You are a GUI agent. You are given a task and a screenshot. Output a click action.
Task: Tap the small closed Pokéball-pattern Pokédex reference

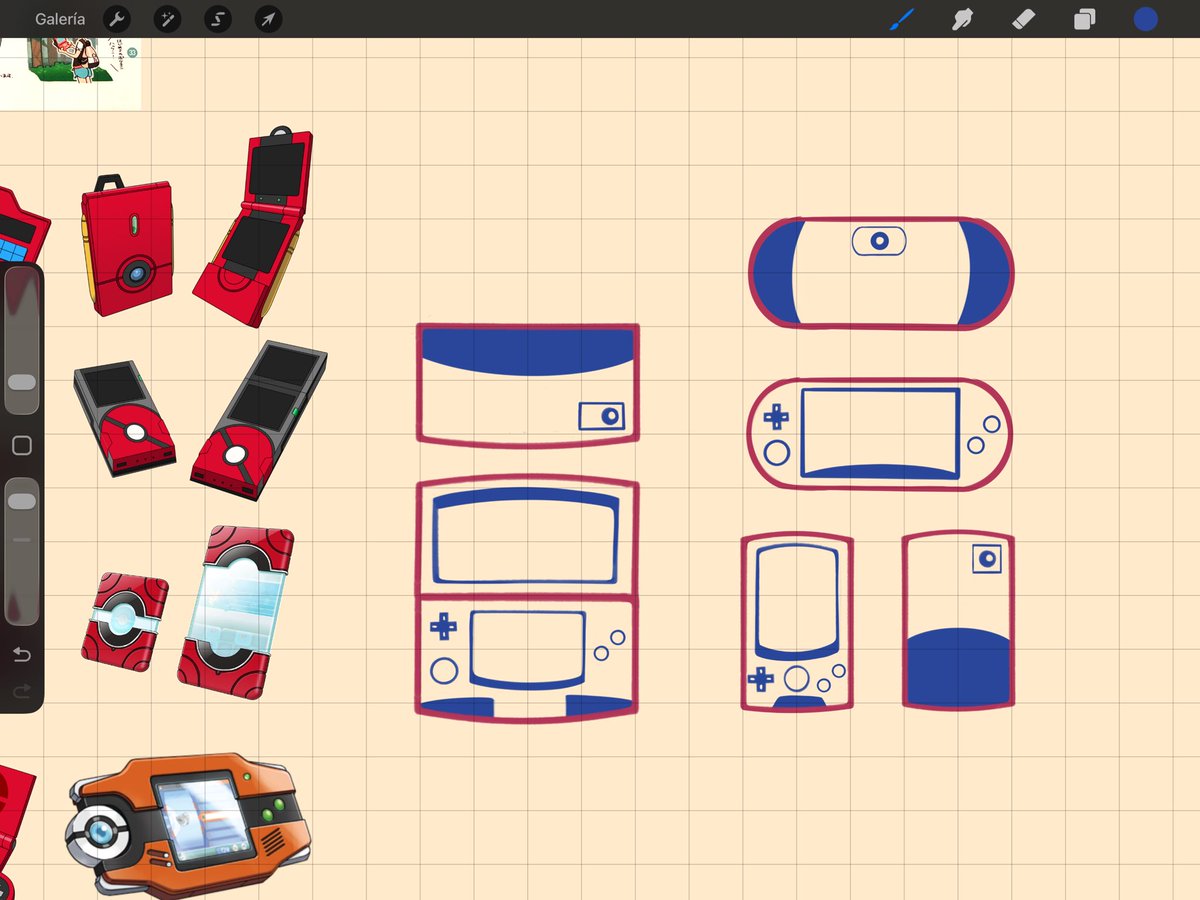click(125, 622)
